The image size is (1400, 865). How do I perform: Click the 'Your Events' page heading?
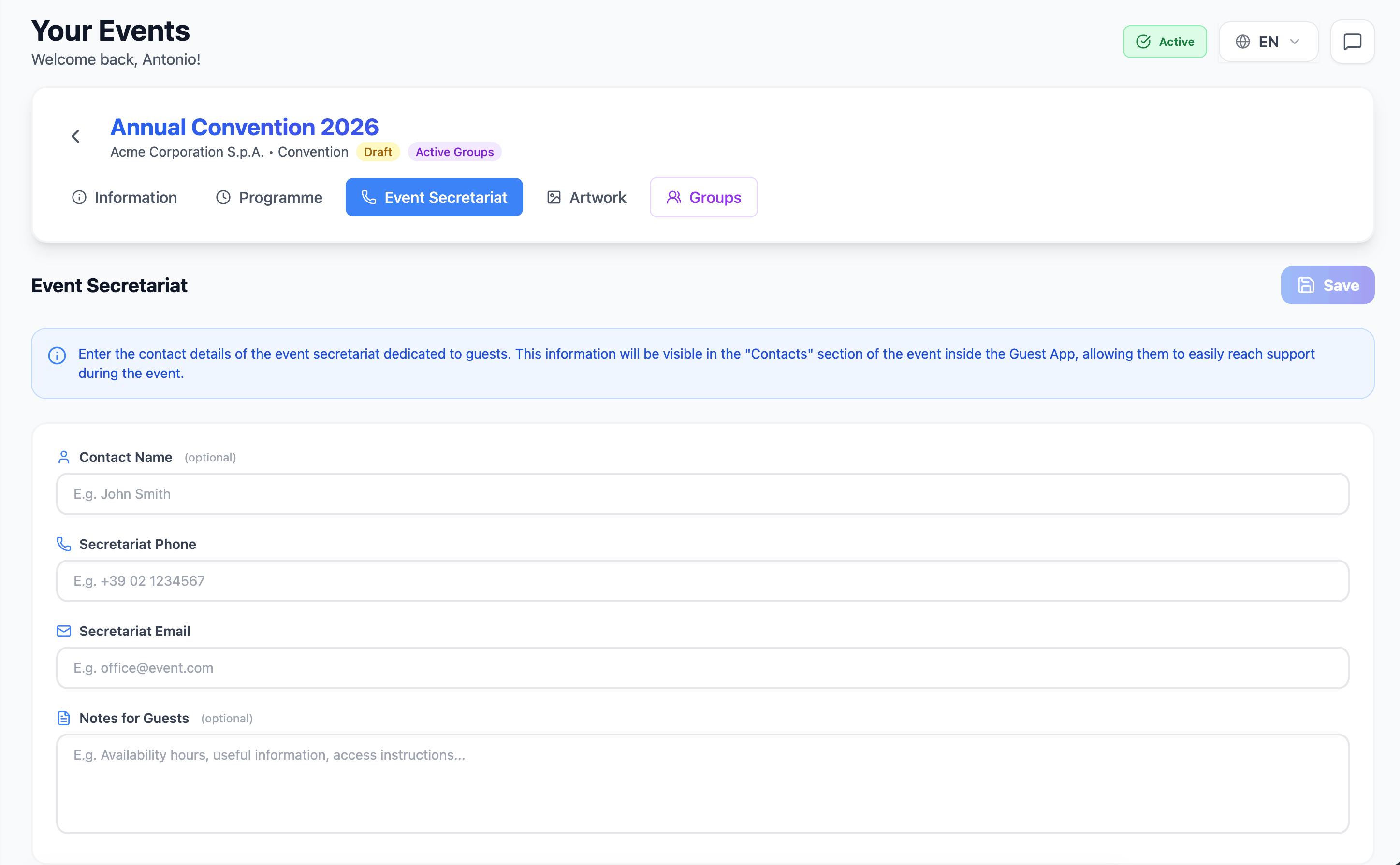point(110,30)
